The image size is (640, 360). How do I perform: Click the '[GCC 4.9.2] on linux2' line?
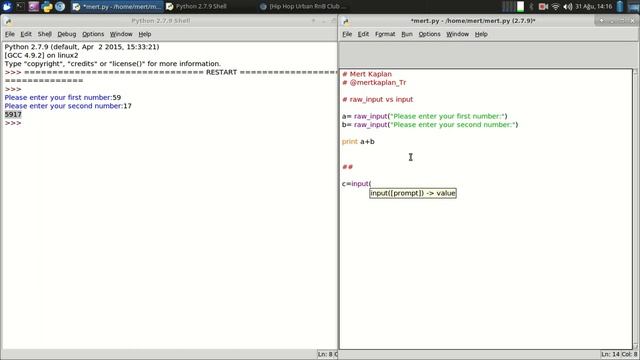pyautogui.click(x=41, y=56)
